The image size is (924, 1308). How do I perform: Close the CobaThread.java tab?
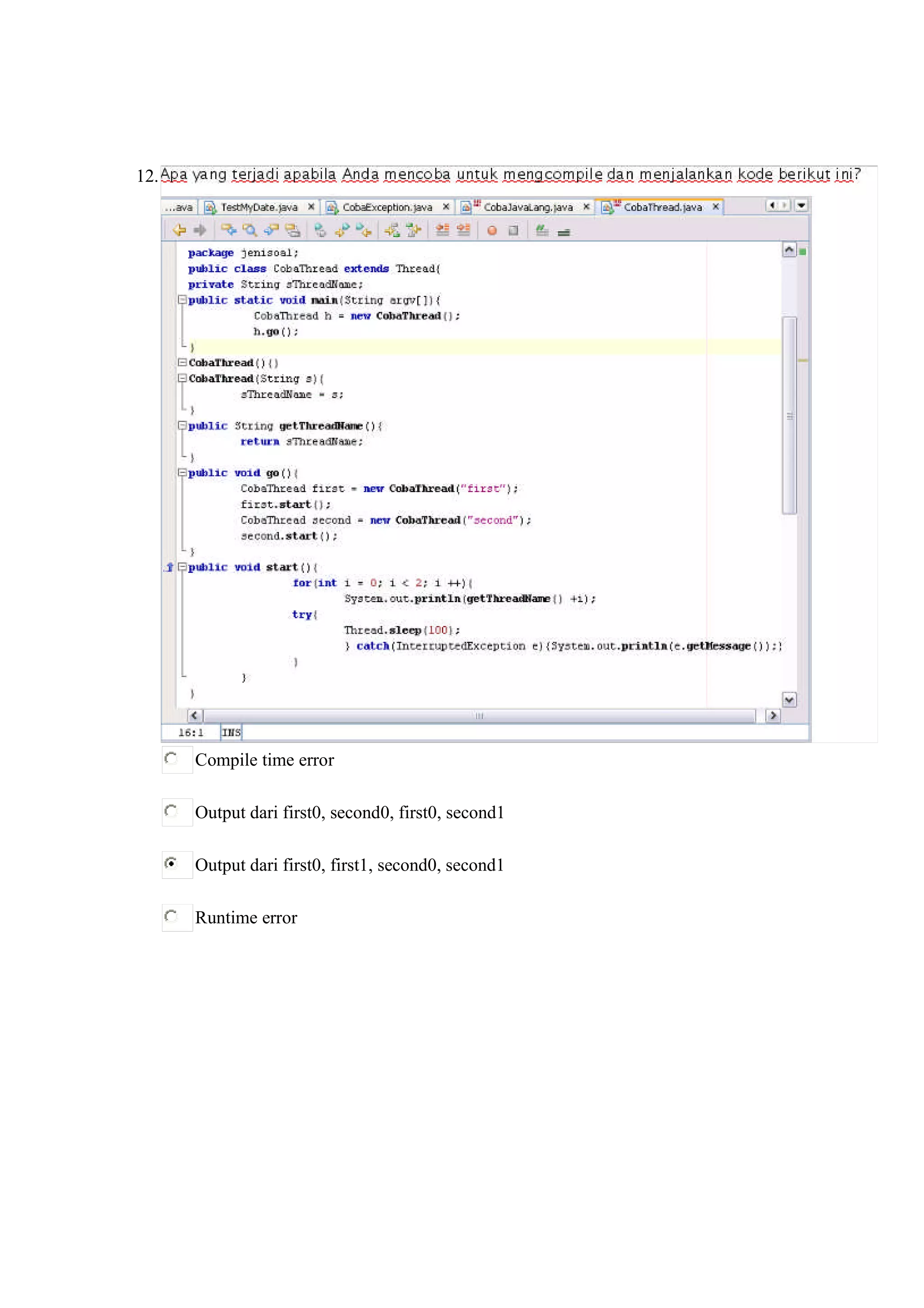tap(716, 207)
